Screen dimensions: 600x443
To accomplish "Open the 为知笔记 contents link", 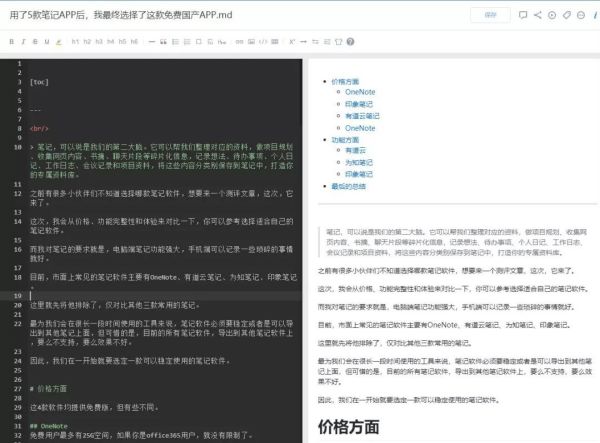I will (x=359, y=162).
